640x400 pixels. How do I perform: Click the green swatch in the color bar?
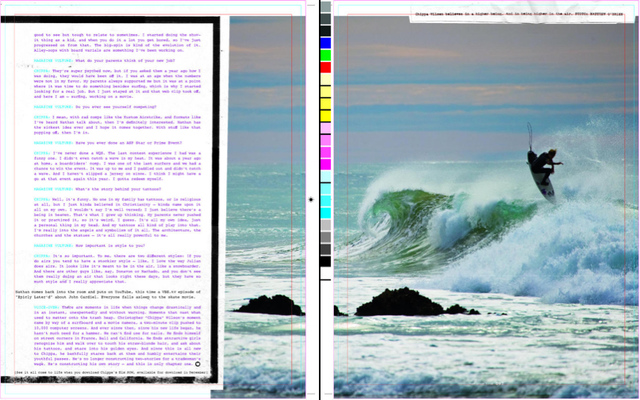pyautogui.click(x=325, y=55)
